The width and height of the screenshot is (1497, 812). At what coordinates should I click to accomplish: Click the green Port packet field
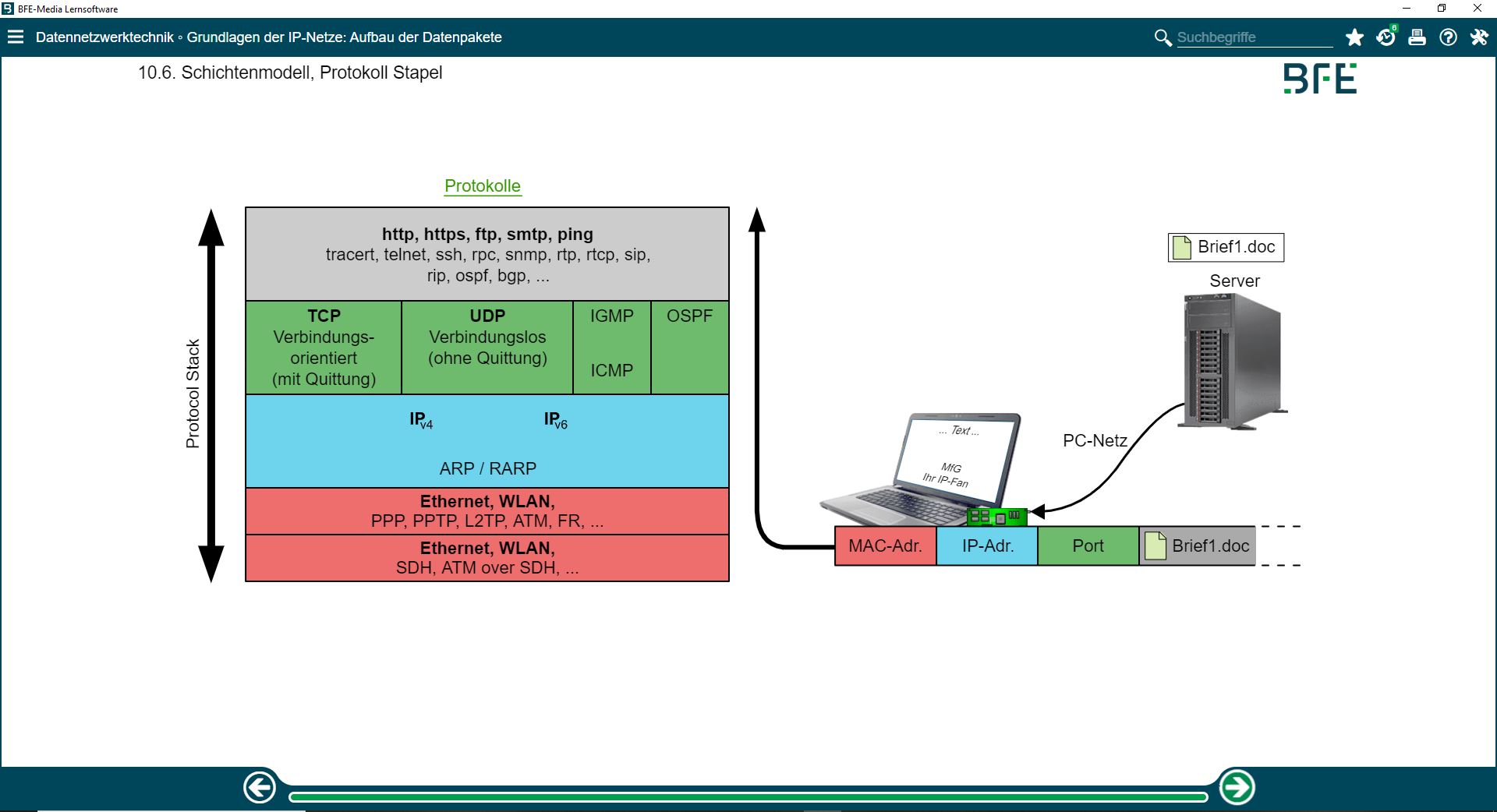click(x=1088, y=546)
